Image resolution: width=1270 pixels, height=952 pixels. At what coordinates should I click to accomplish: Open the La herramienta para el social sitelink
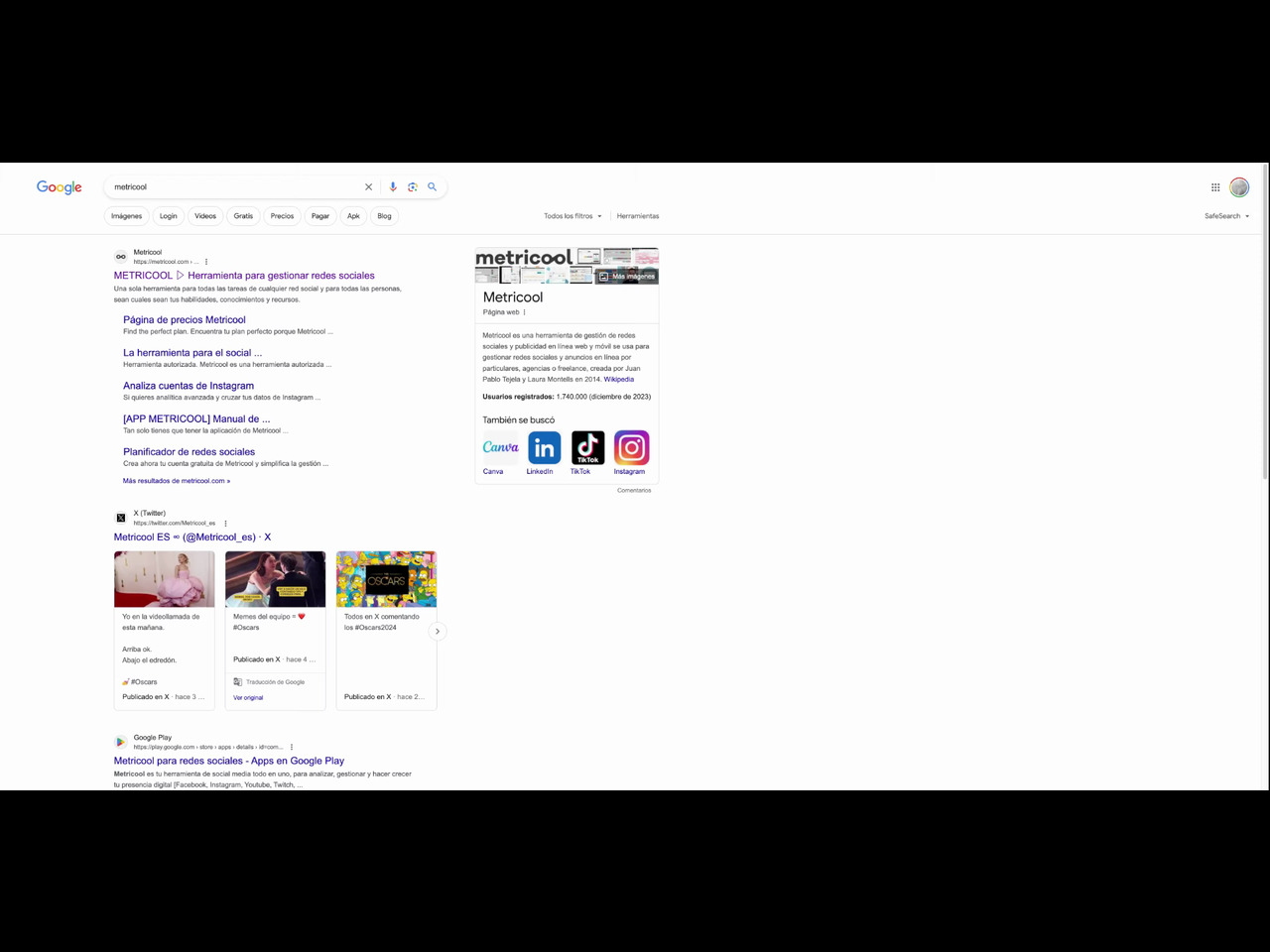click(192, 353)
